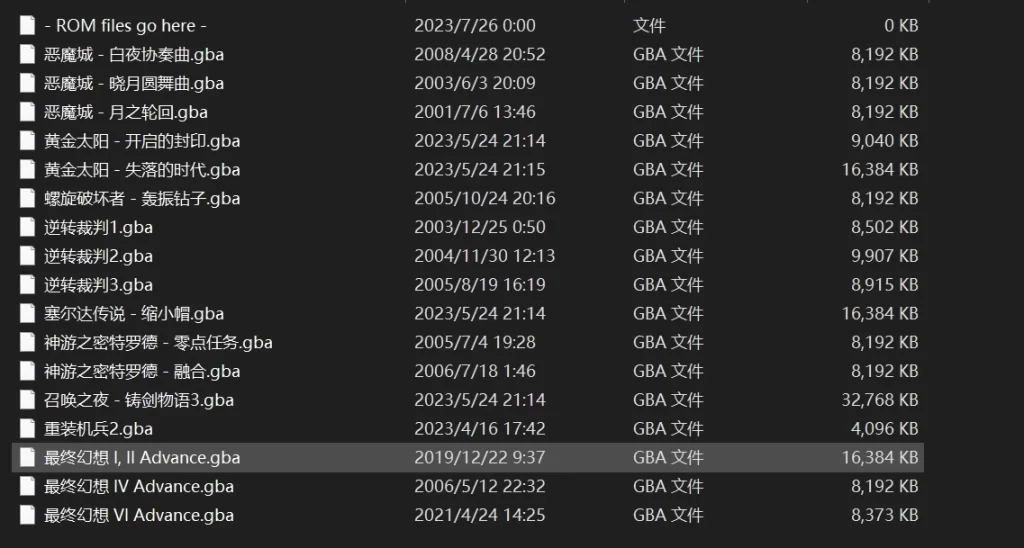Click the file icon of 恶魔城 - 白夜协奏曲.gba
1024x548 pixels.
[27, 54]
